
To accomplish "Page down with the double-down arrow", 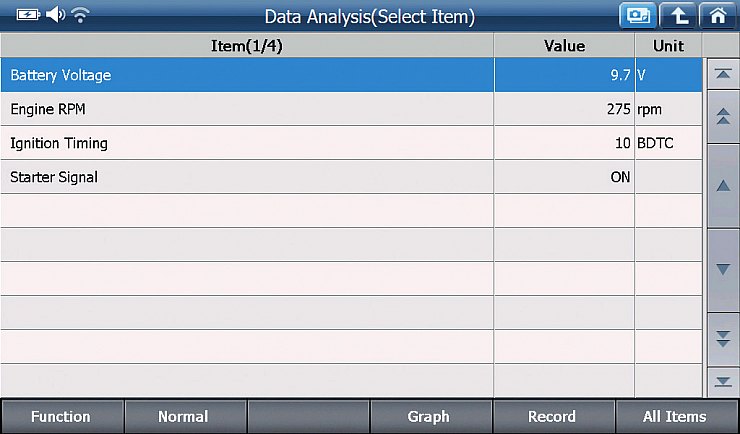I will (723, 339).
